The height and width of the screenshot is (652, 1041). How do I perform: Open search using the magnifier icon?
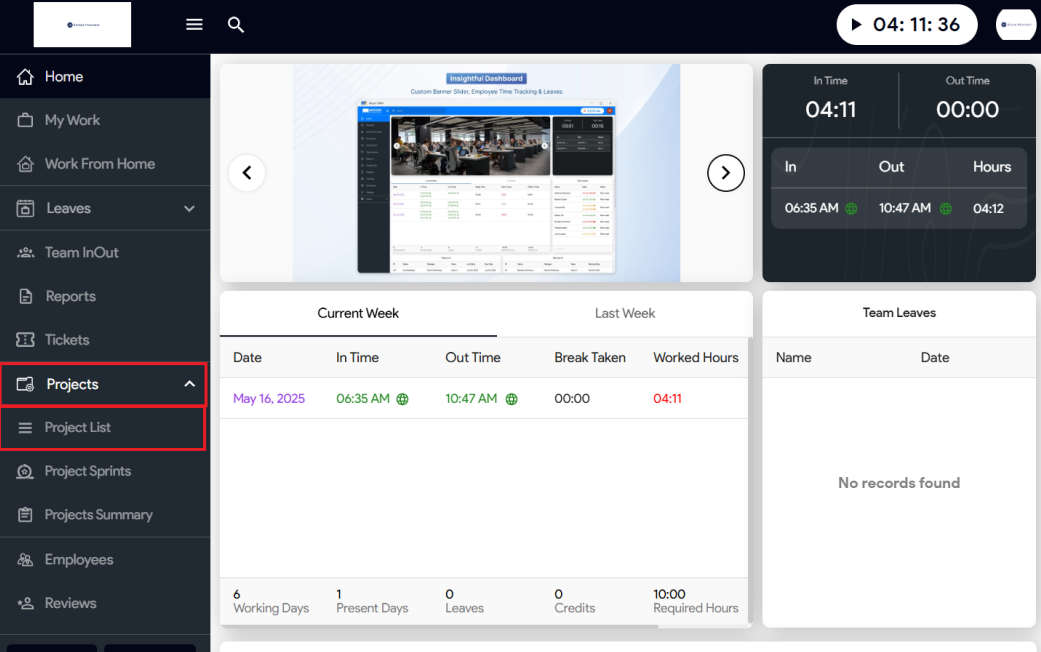tap(236, 25)
